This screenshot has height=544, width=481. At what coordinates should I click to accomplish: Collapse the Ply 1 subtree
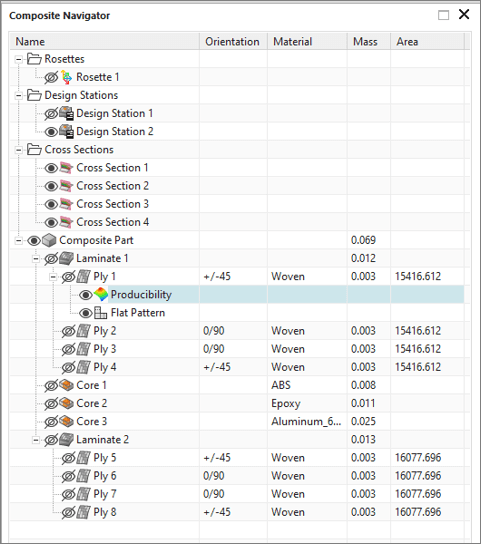click(53, 277)
